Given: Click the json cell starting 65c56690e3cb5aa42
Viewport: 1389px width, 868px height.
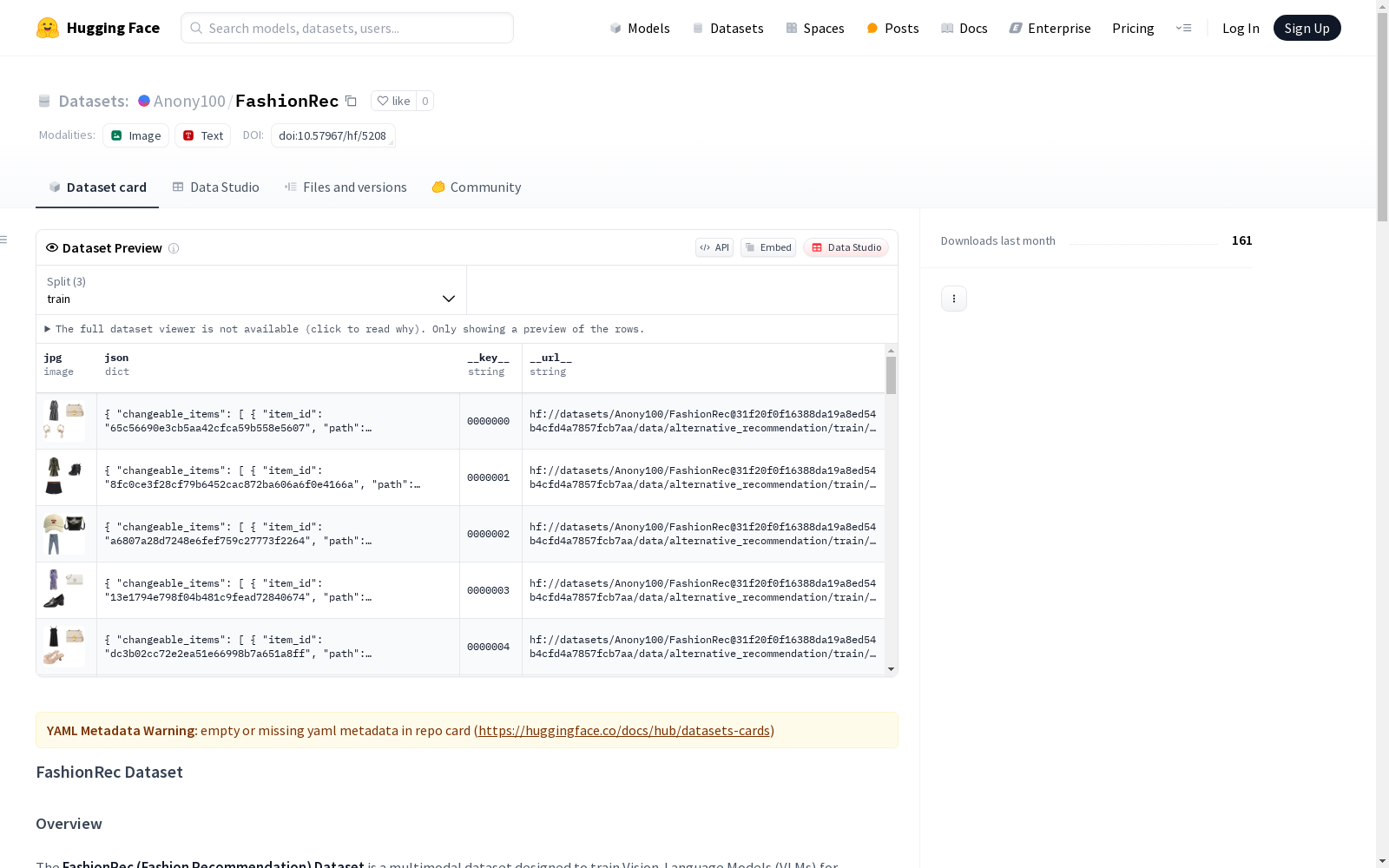Looking at the screenshot, I should pyautogui.click(x=278, y=421).
